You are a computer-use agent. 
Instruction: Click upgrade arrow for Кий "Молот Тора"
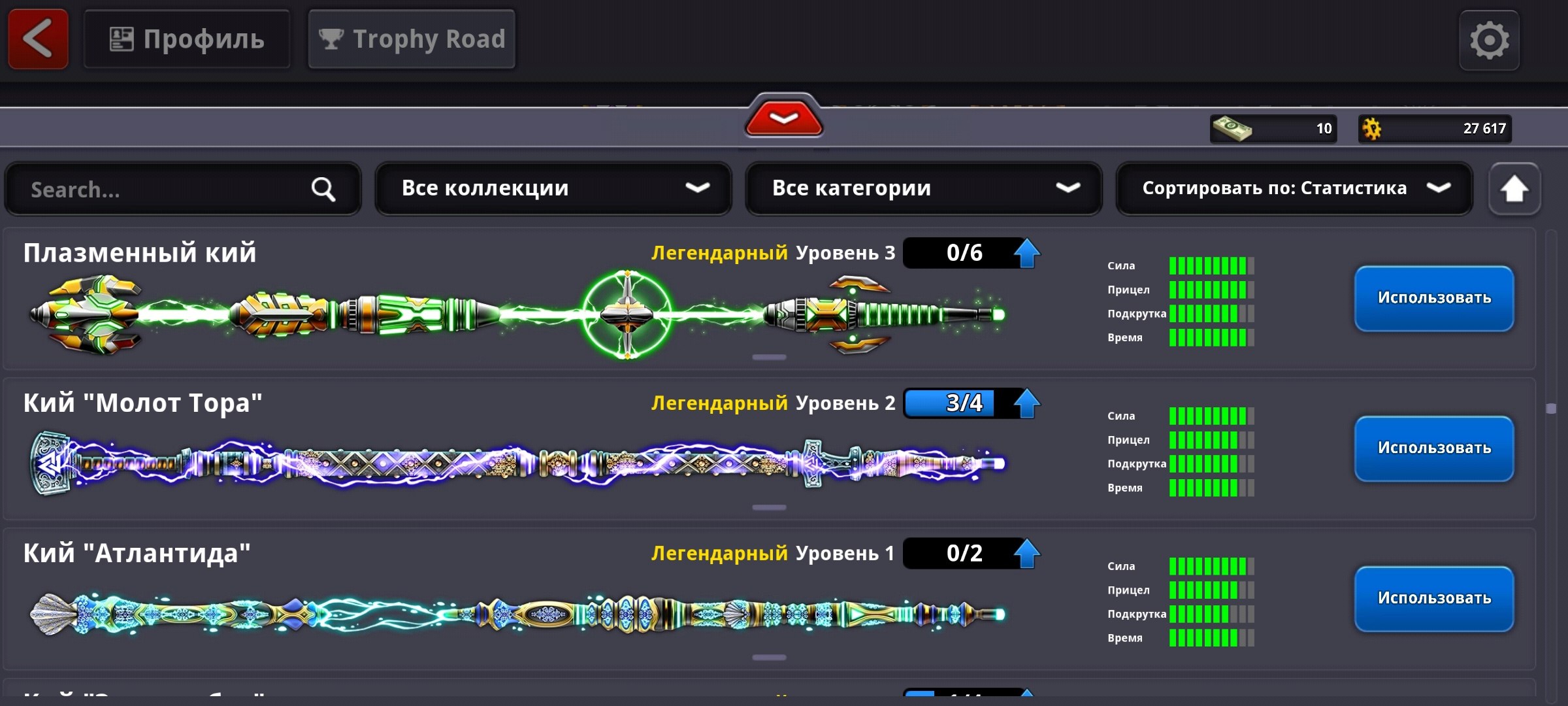1026,403
